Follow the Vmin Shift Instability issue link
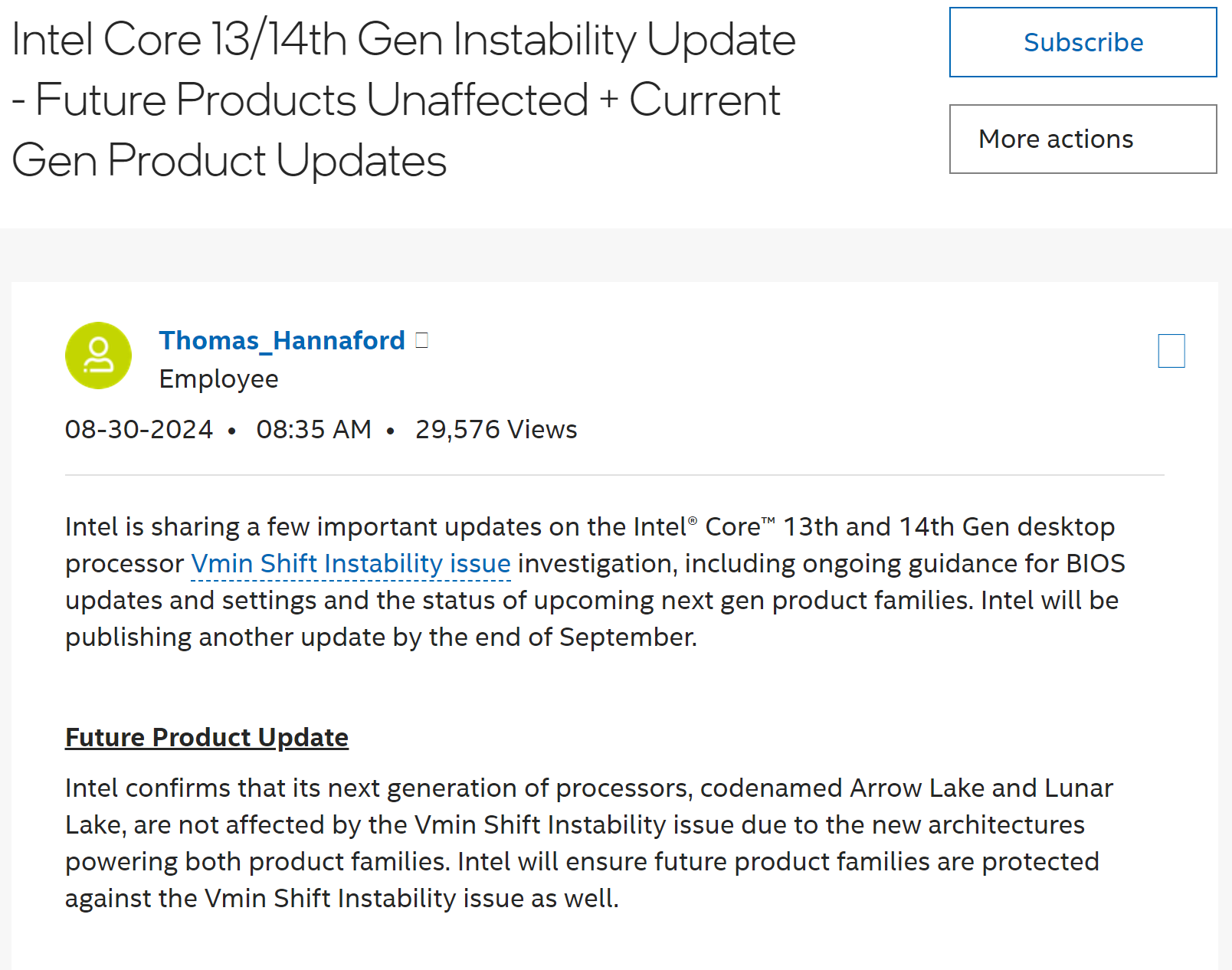Screen dimensions: 1232x970 click(x=350, y=564)
